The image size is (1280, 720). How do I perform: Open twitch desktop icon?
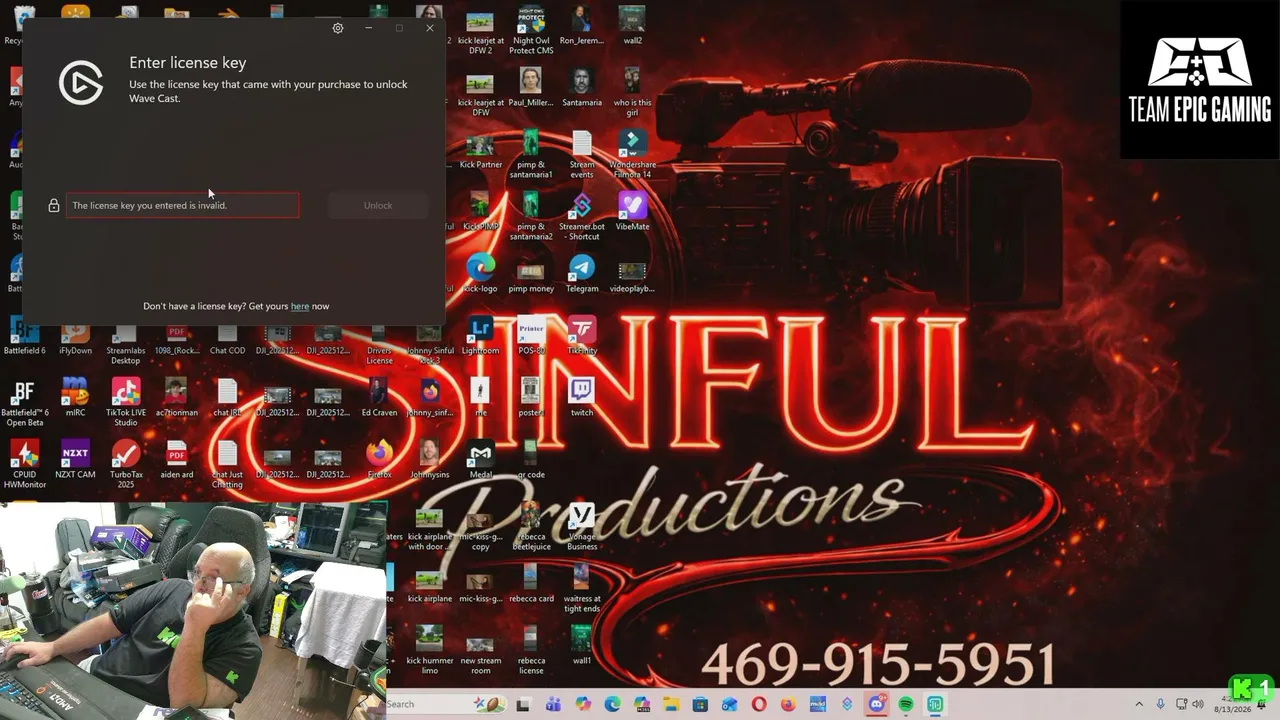pos(582,398)
